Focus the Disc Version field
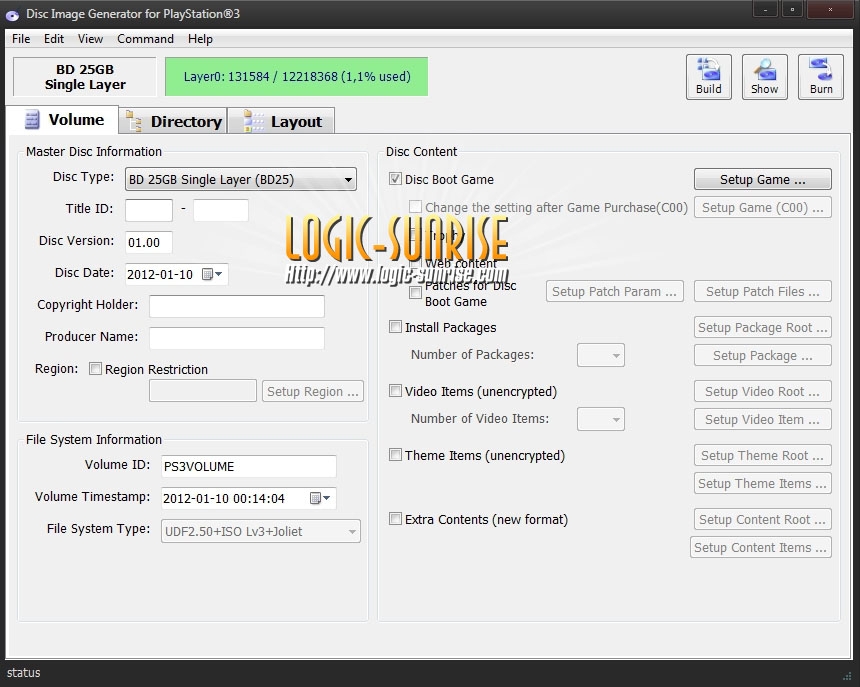Screen dimensions: 860x687 pos(149,242)
